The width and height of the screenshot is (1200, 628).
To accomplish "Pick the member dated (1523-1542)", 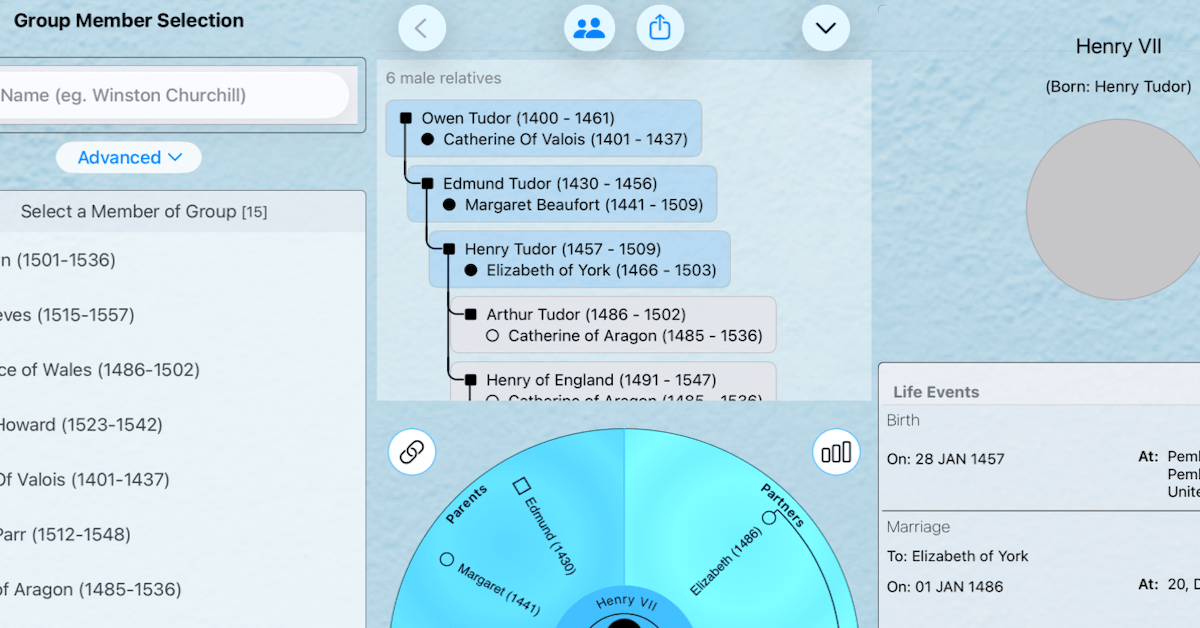I will pyautogui.click(x=80, y=425).
